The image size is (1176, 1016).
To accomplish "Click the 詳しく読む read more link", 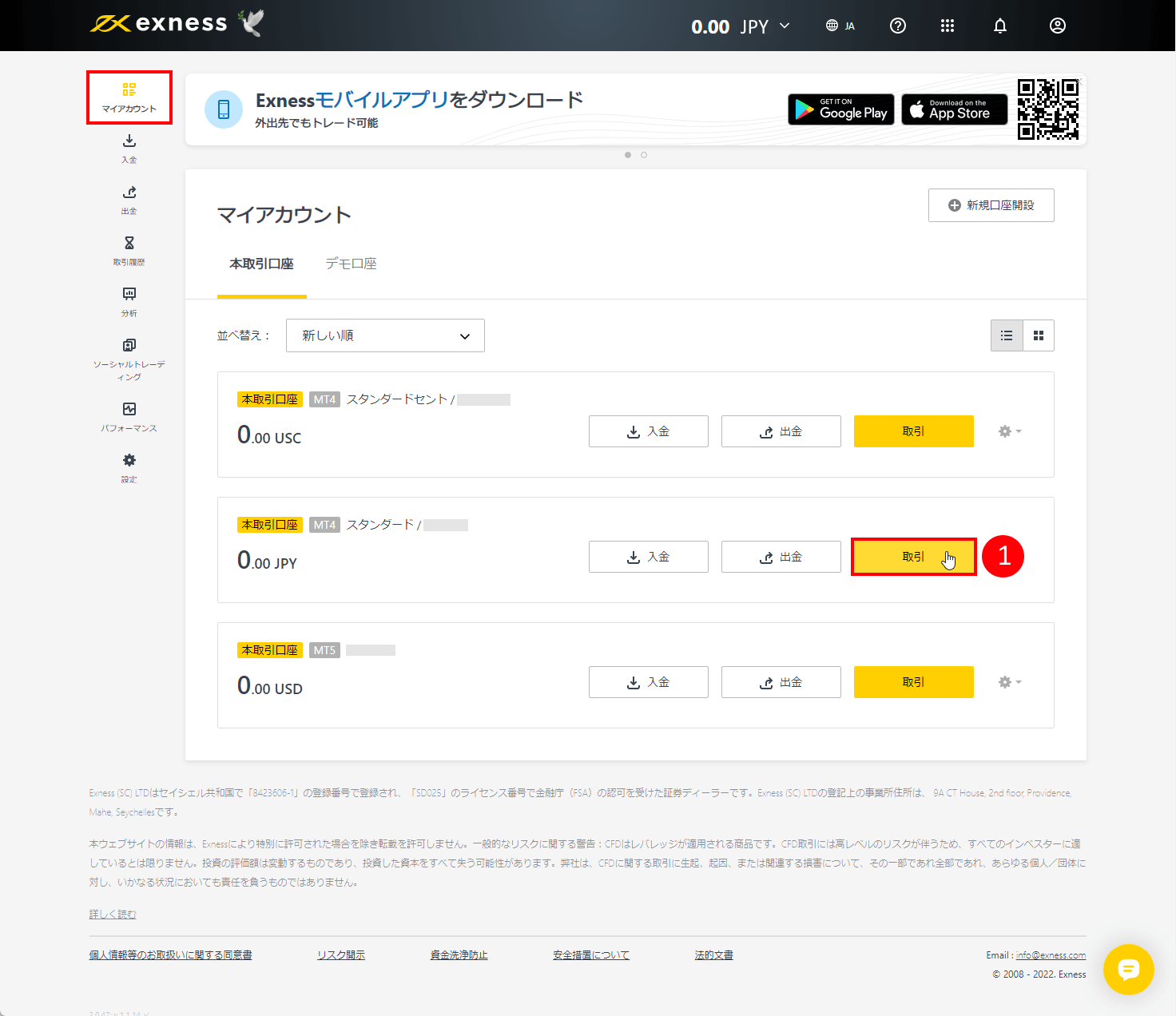I will (113, 914).
